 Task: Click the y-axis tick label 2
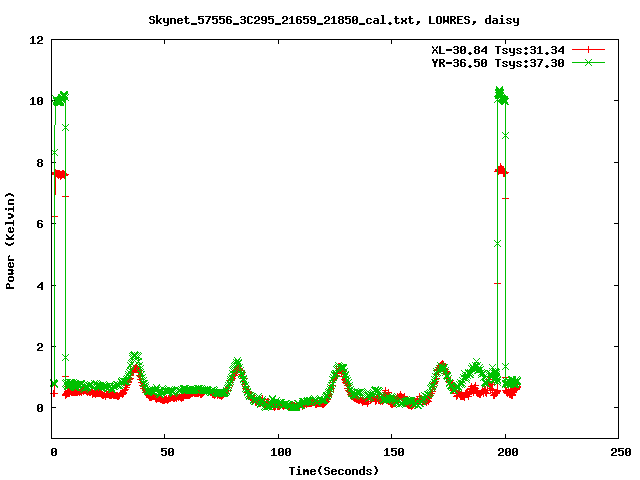(40, 347)
